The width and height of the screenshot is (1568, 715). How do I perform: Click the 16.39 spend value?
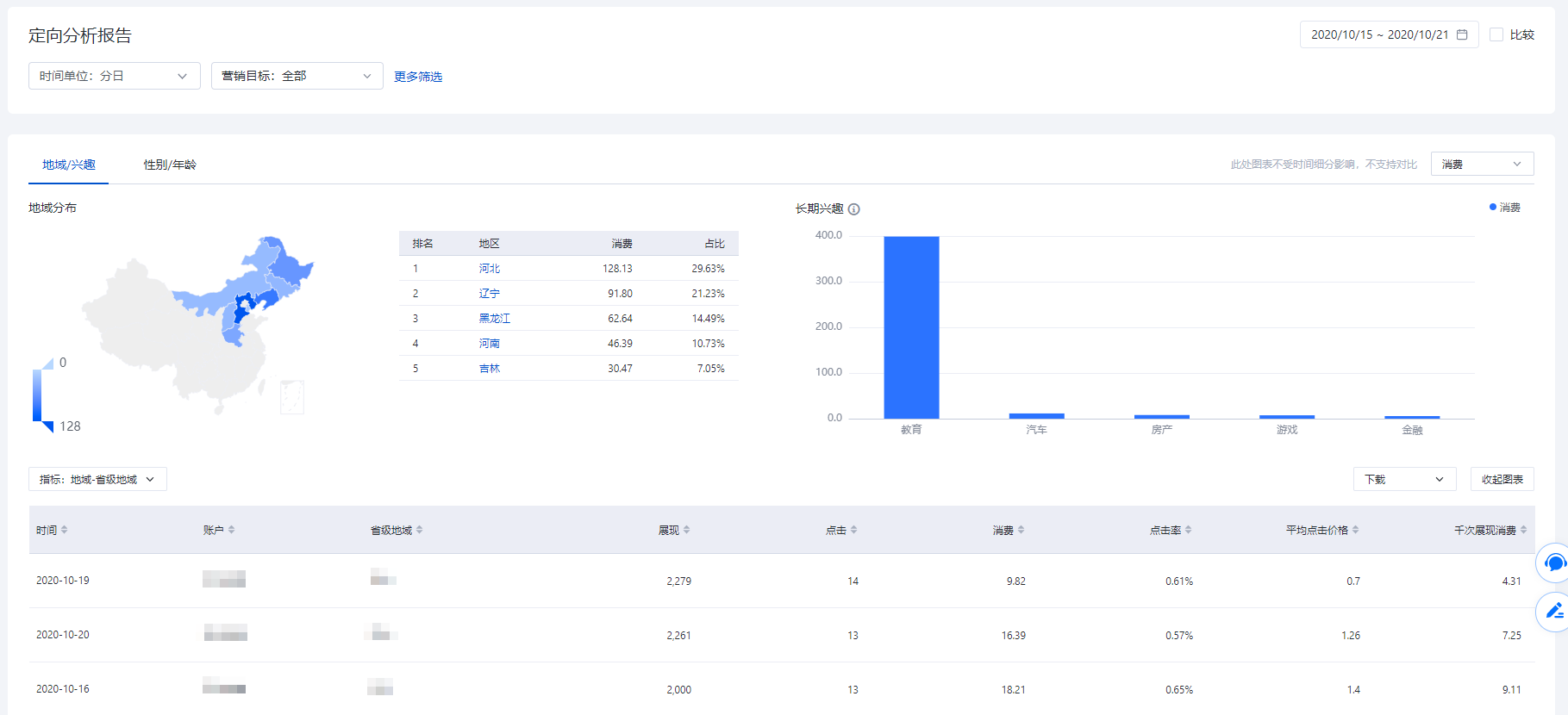click(x=1014, y=636)
